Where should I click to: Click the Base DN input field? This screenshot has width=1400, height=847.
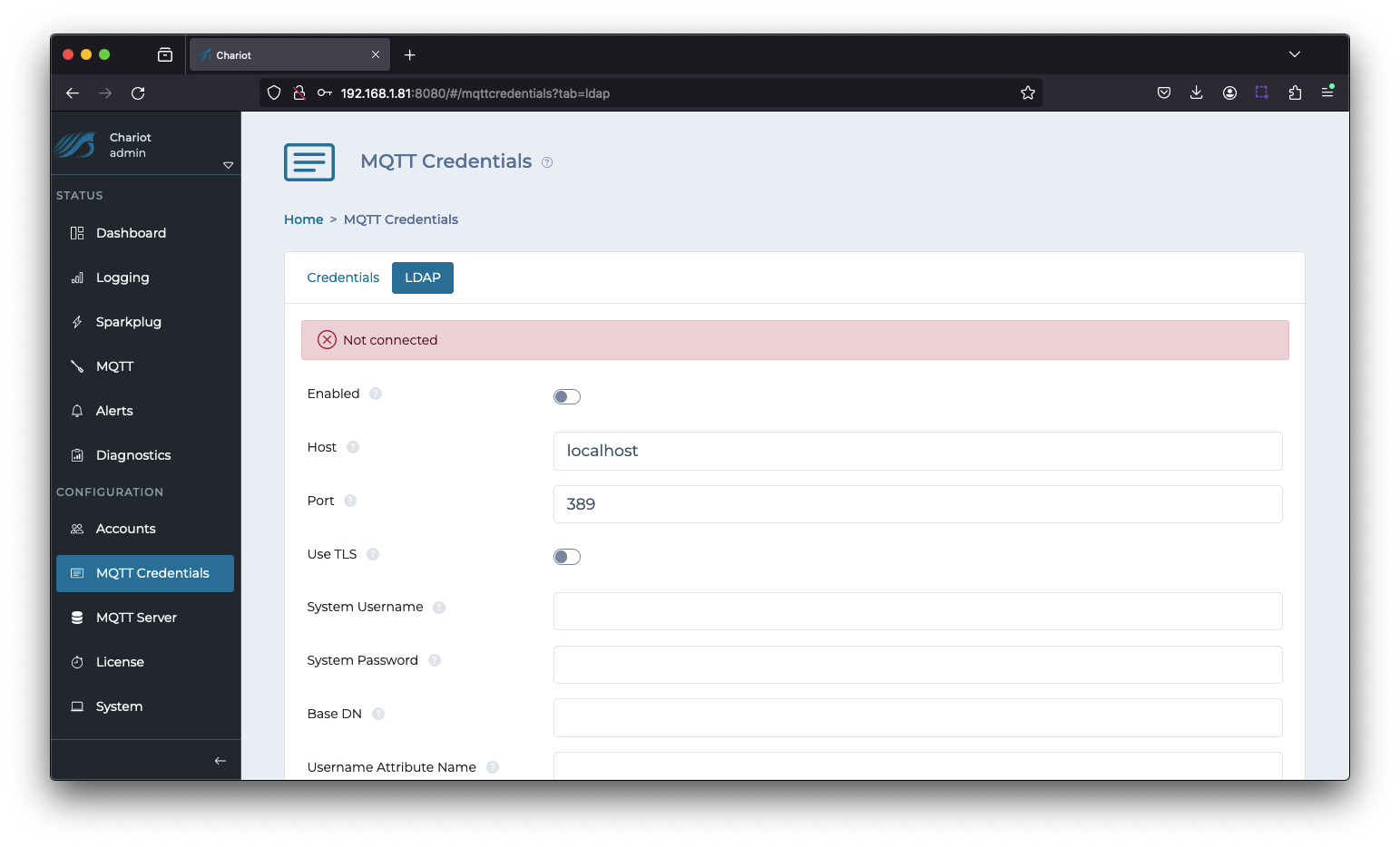pos(917,717)
